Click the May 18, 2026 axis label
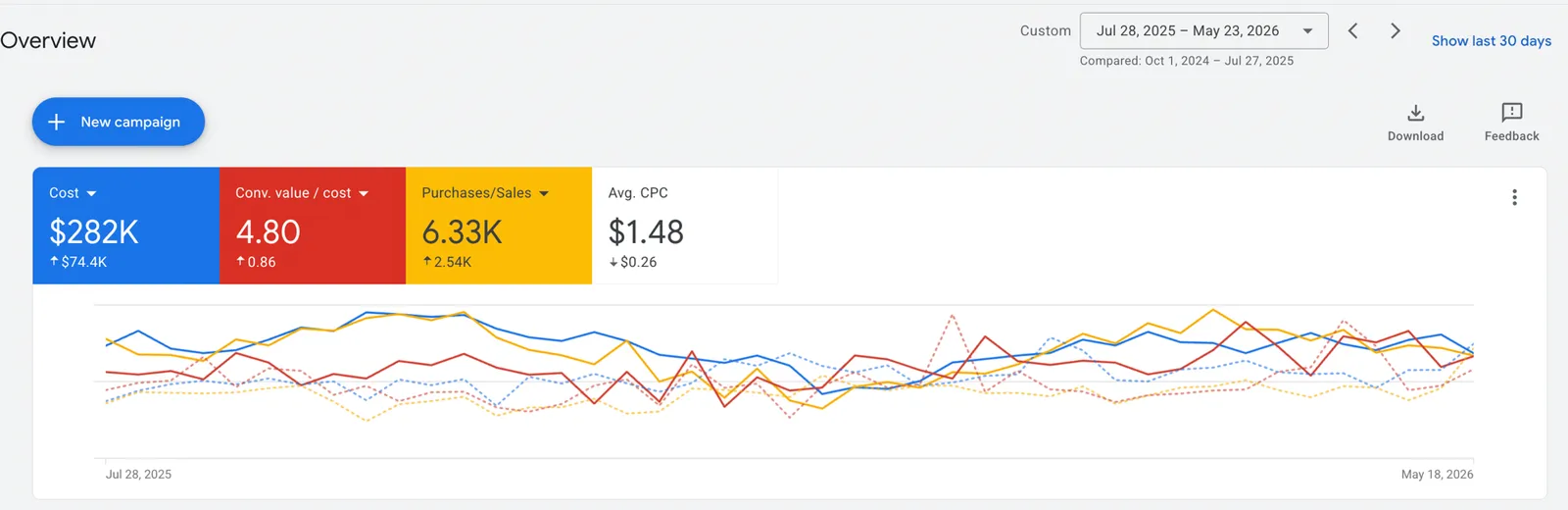 coord(1437,474)
